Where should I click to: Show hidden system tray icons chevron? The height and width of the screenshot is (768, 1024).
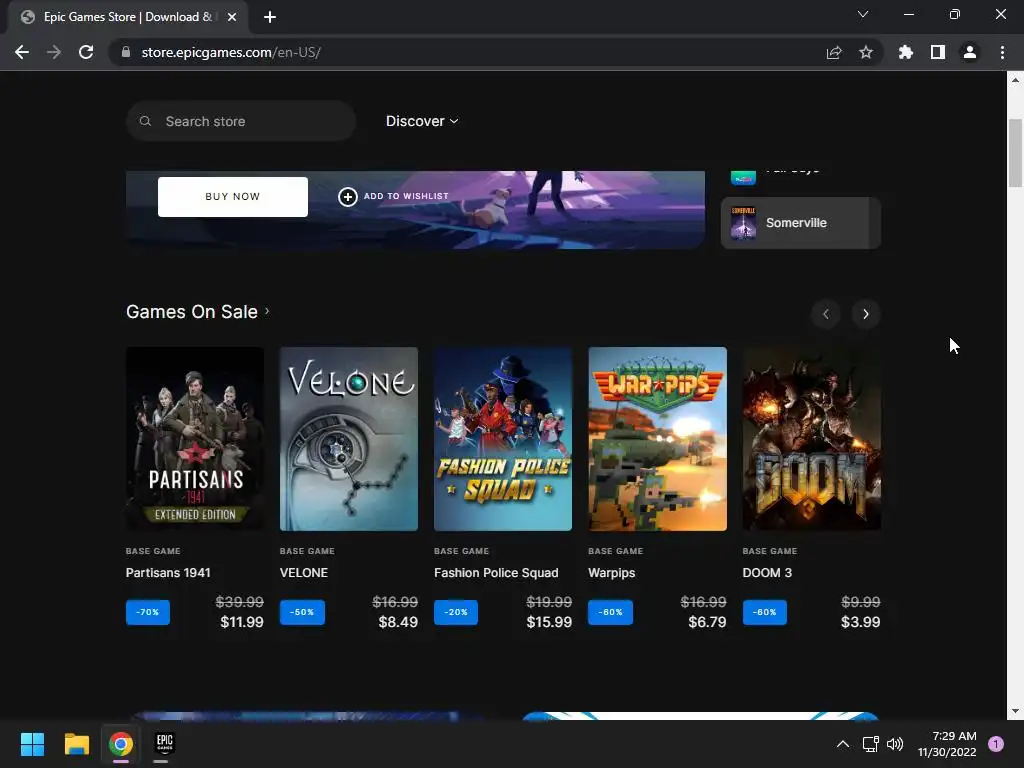[843, 744]
